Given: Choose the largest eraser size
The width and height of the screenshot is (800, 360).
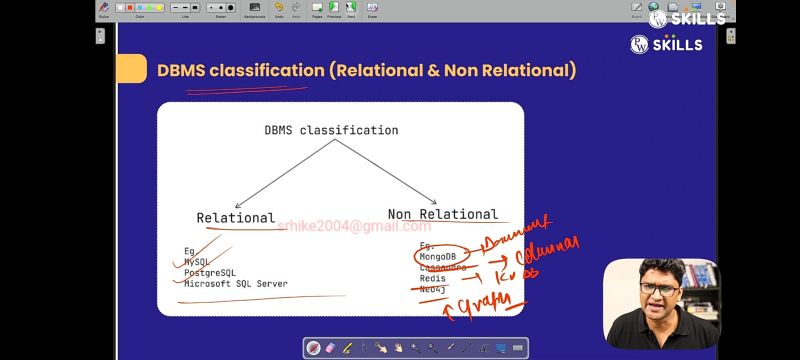Looking at the screenshot, I should (x=231, y=8).
